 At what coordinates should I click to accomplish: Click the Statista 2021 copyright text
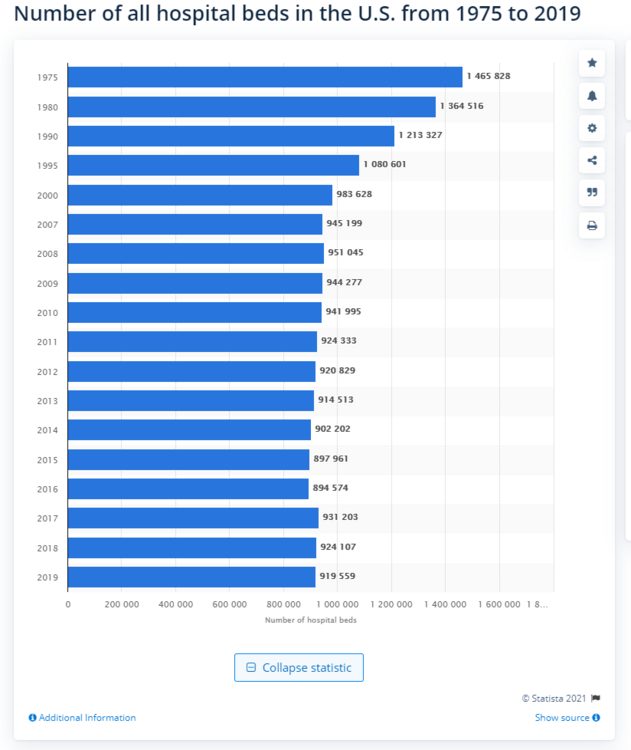[x=554, y=698]
